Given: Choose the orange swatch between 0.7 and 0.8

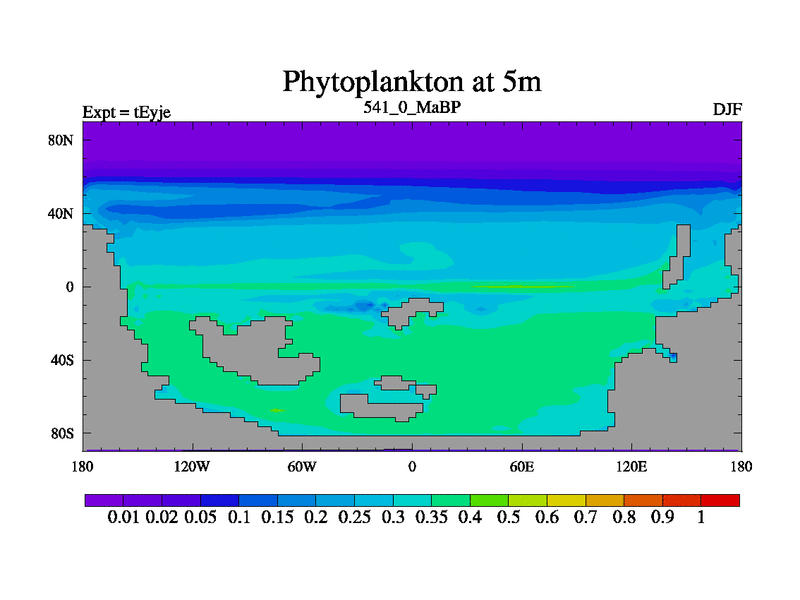Looking at the screenshot, I should click(605, 500).
